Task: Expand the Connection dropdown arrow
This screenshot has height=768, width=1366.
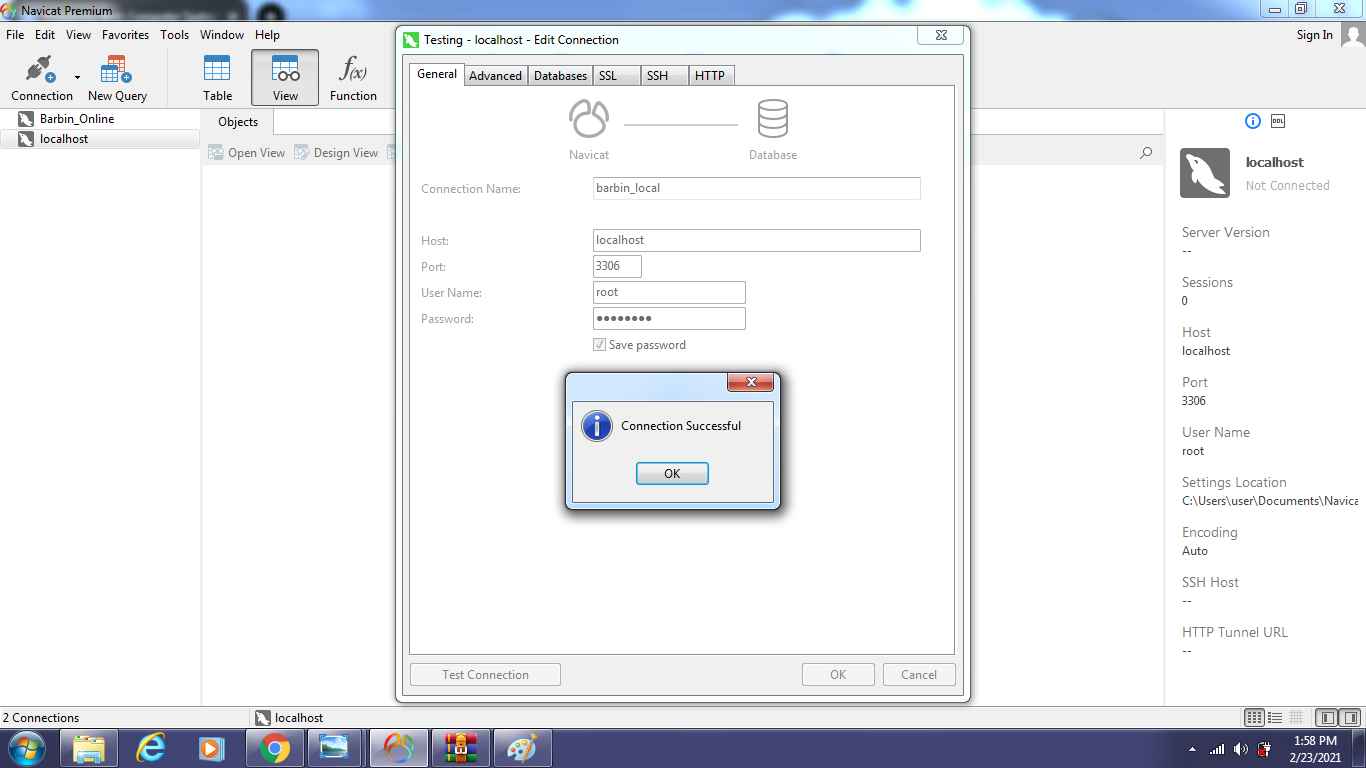Action: [77, 78]
